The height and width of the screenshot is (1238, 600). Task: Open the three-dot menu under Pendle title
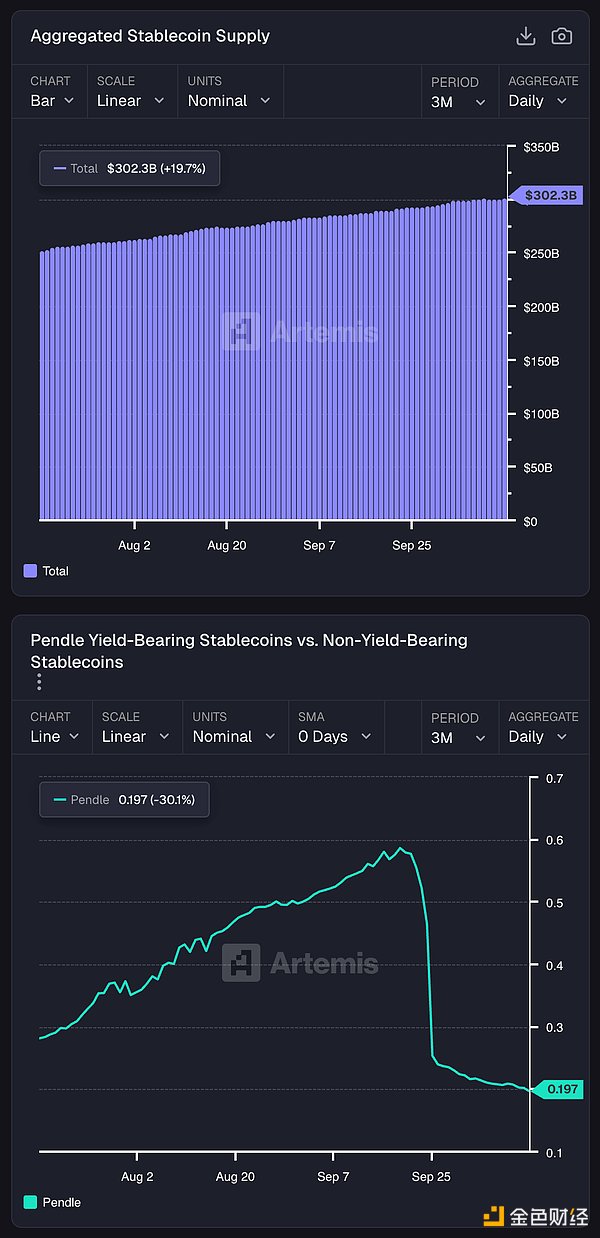tap(39, 682)
